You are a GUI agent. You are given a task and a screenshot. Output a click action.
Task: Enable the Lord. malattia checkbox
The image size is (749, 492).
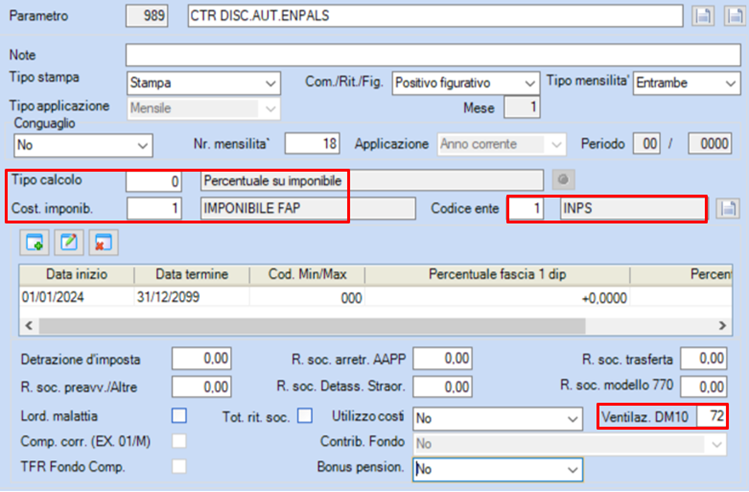tap(179, 416)
